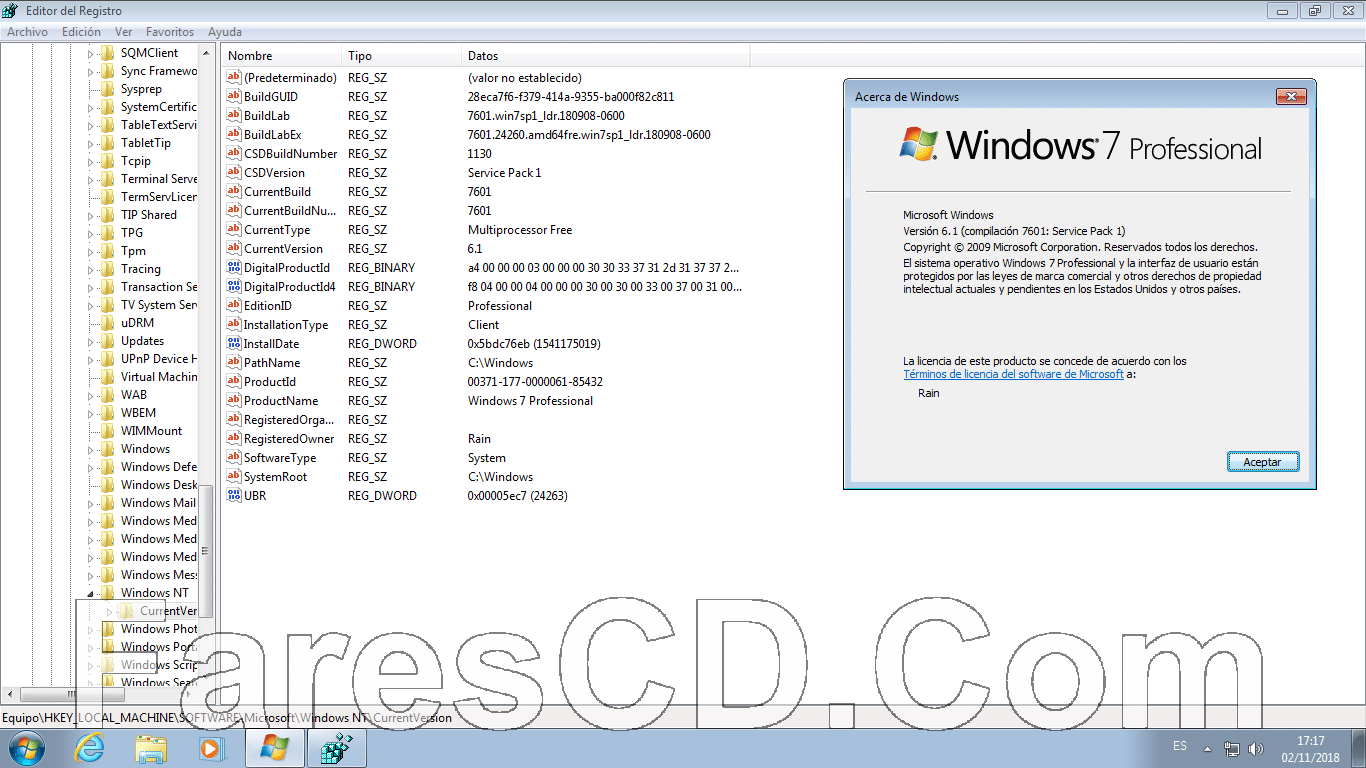Click the ProductName string value icon
1366x768 pixels.
point(234,401)
